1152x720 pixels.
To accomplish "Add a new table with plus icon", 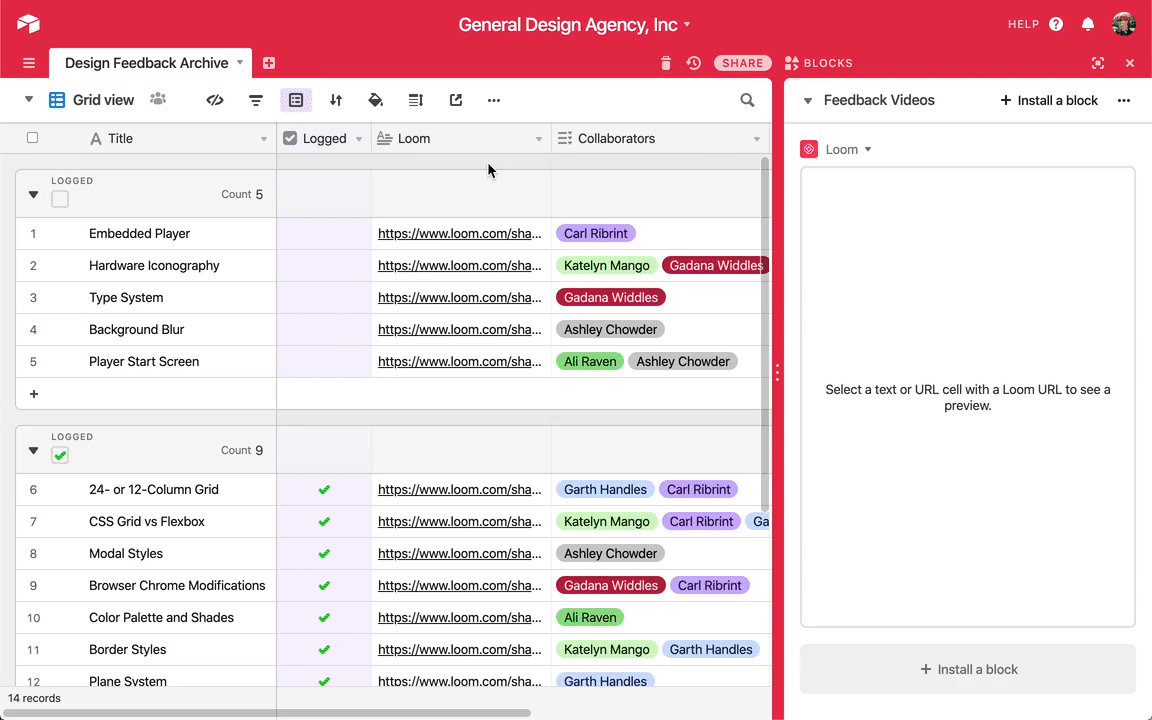I will [269, 63].
